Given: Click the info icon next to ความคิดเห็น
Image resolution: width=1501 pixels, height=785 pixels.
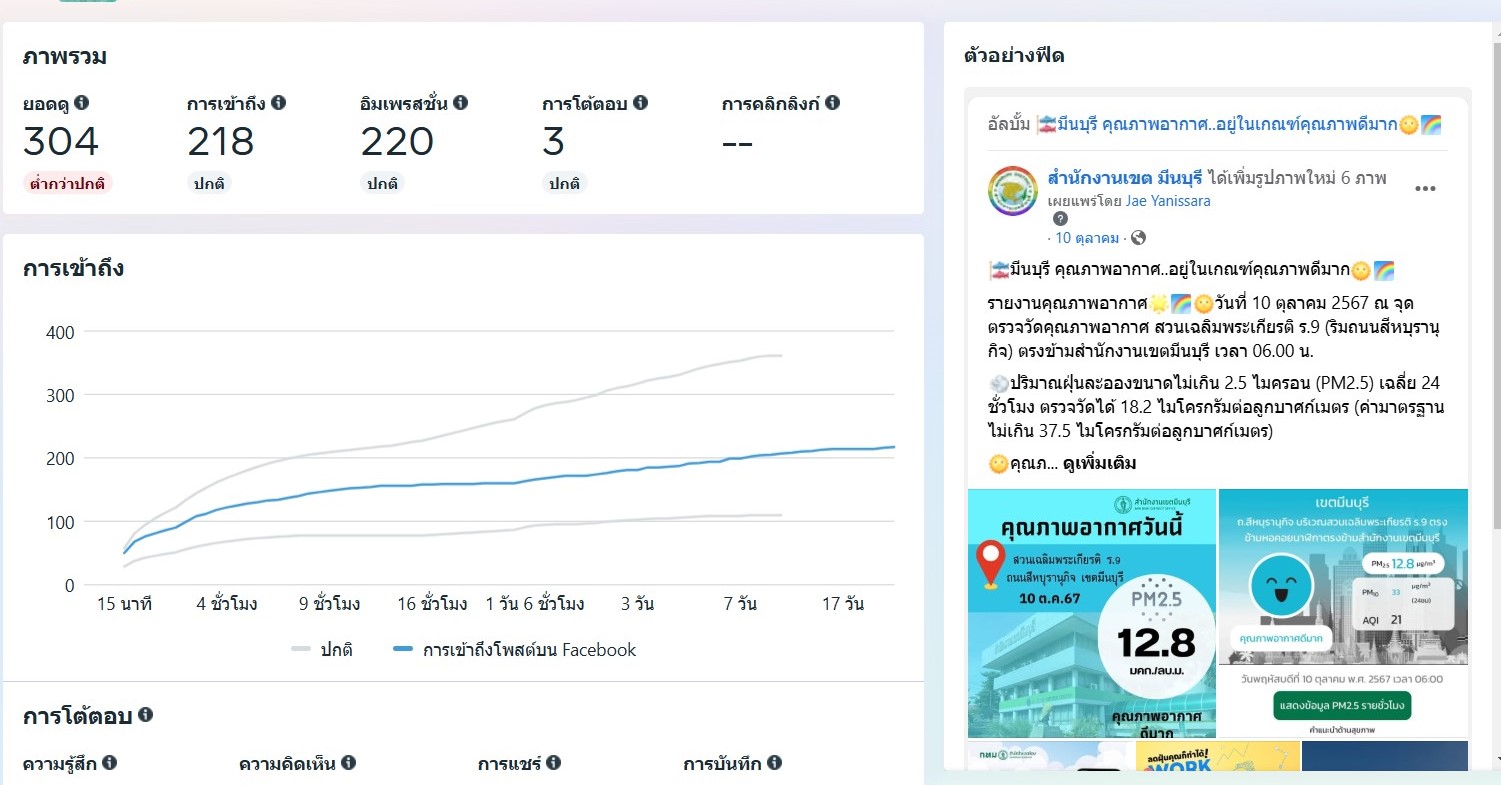Looking at the screenshot, I should (x=348, y=763).
